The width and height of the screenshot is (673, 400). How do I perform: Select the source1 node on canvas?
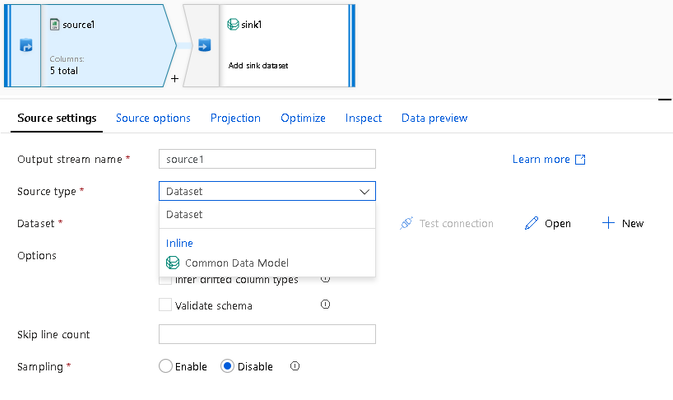pos(90,45)
